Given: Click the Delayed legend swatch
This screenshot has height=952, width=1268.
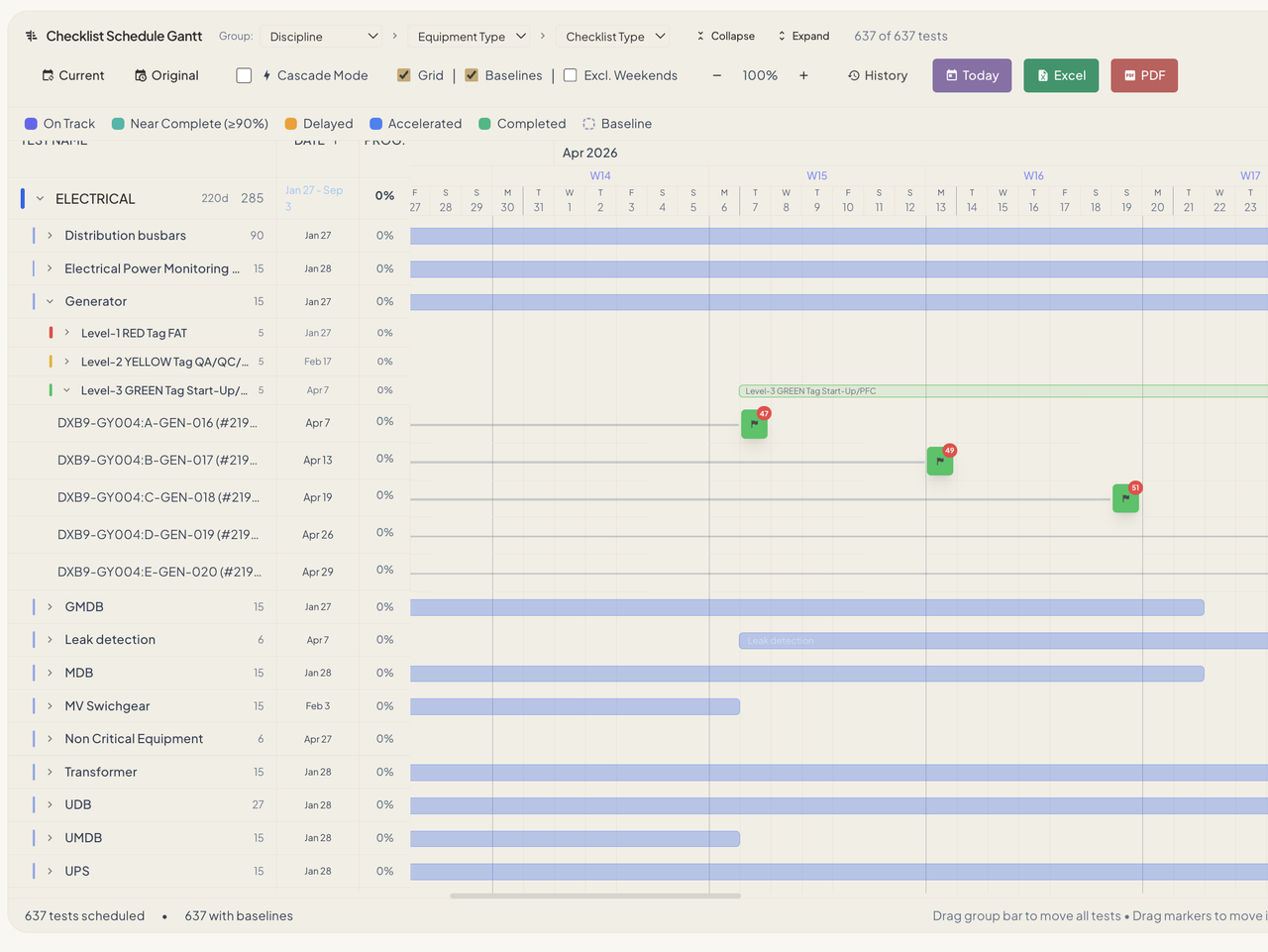Looking at the screenshot, I should 291,124.
